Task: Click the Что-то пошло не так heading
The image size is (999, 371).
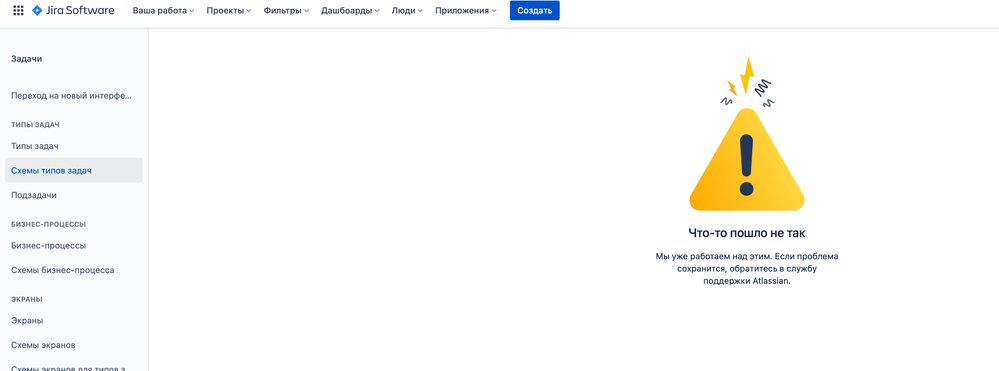Action: pos(747,233)
